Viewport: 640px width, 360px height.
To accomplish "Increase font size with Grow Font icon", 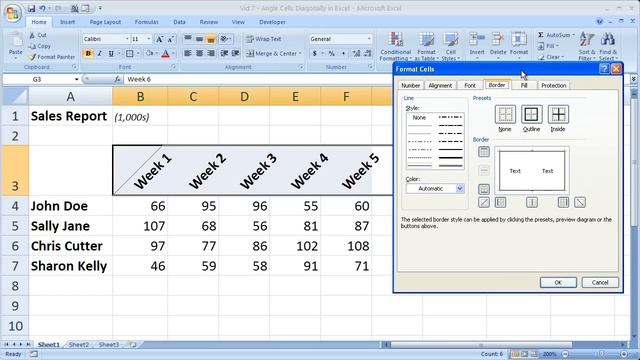I will (x=160, y=39).
